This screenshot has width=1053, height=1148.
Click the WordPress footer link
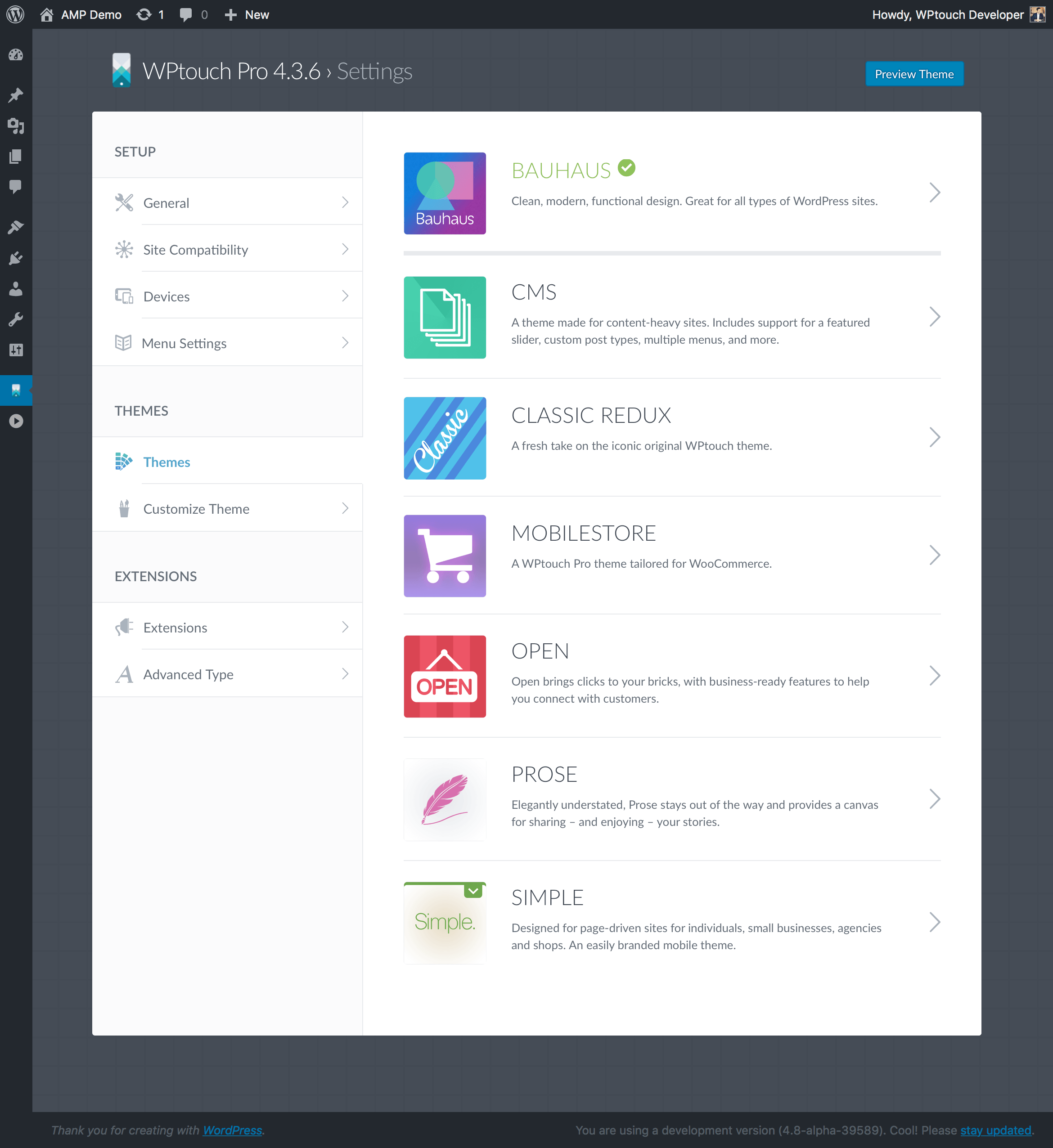233,1130
